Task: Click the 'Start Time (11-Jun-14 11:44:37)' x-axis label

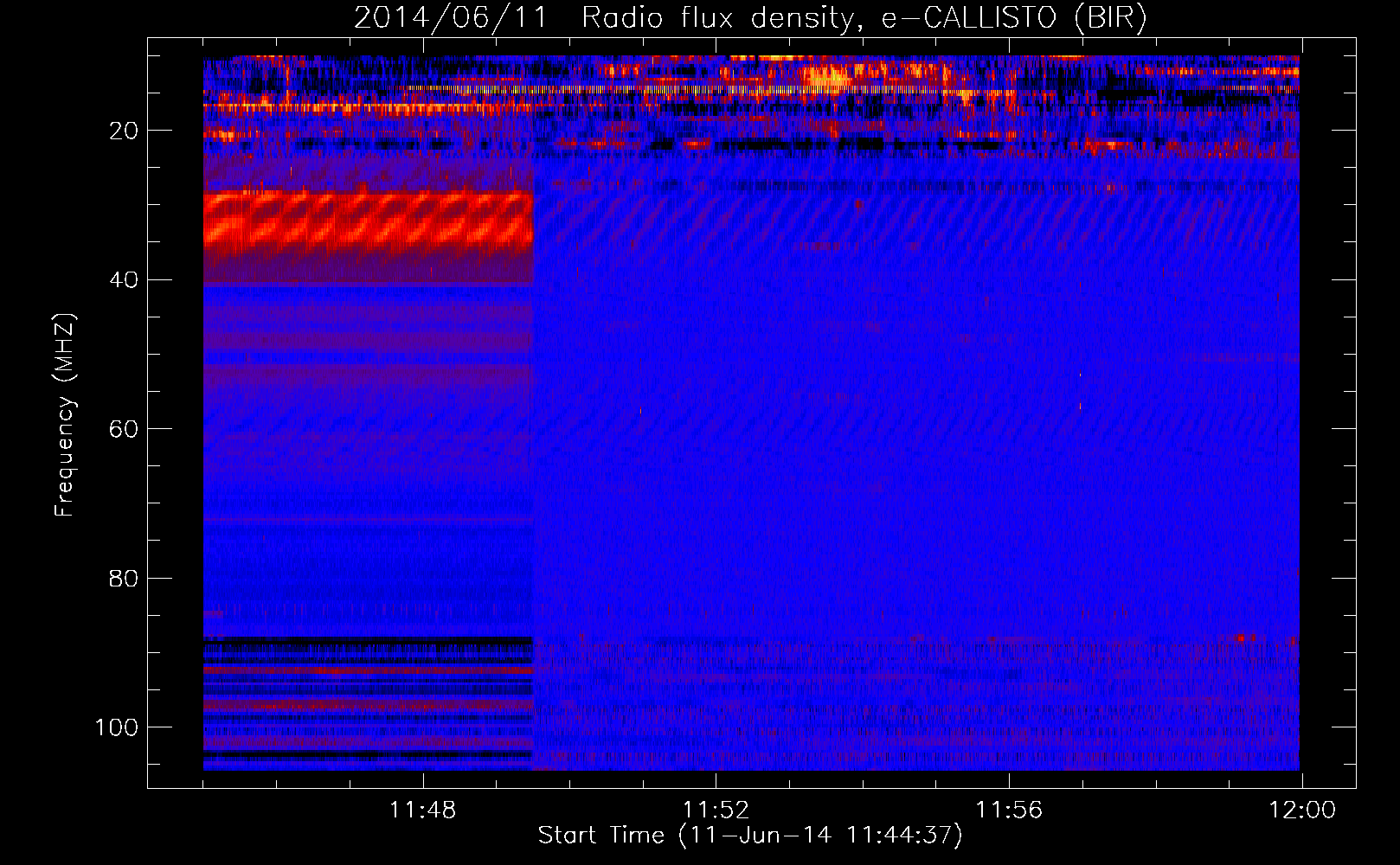Action: [x=750, y=836]
